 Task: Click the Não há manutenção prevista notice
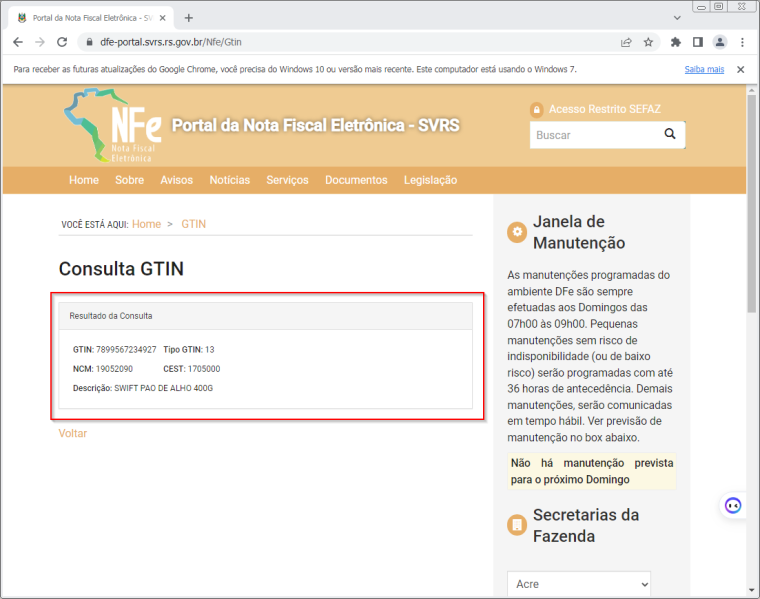(x=591, y=471)
